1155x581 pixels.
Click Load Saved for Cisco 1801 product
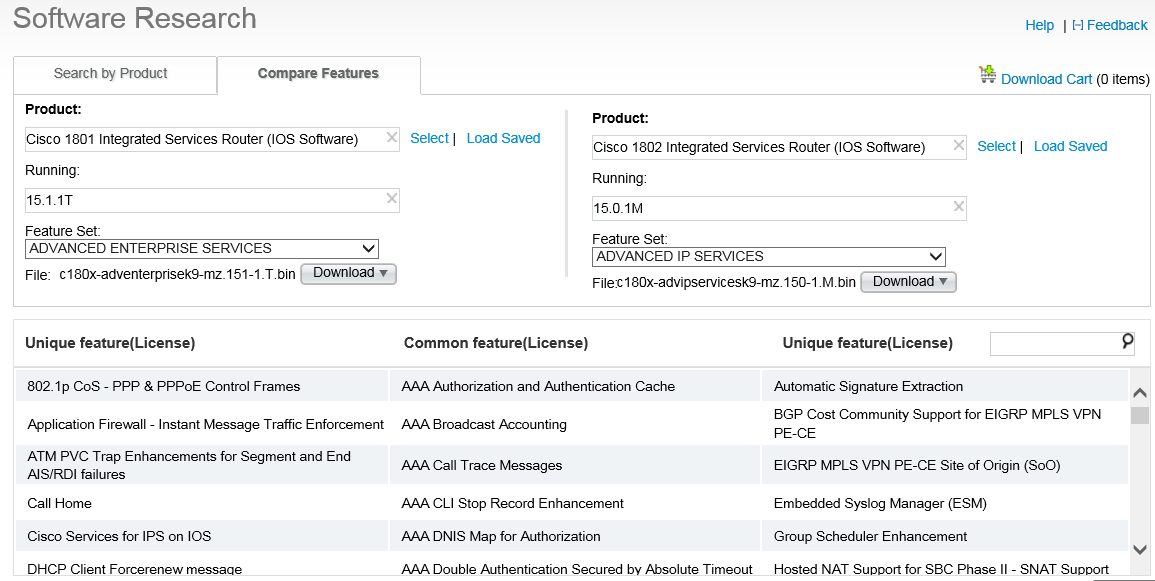(x=503, y=138)
